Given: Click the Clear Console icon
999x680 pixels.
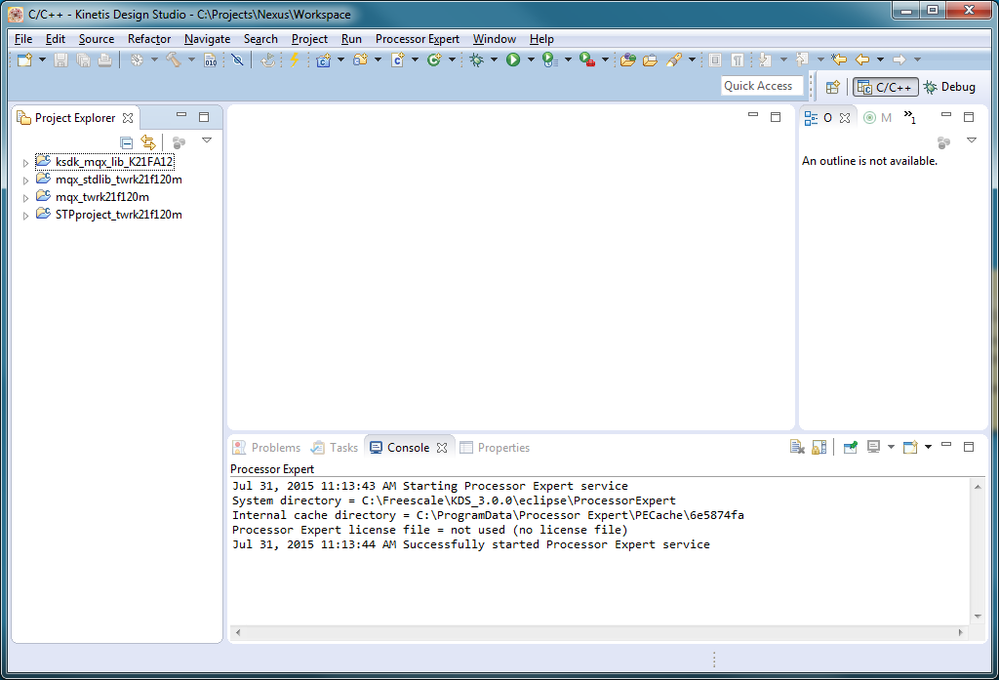Looking at the screenshot, I should pos(796,447).
